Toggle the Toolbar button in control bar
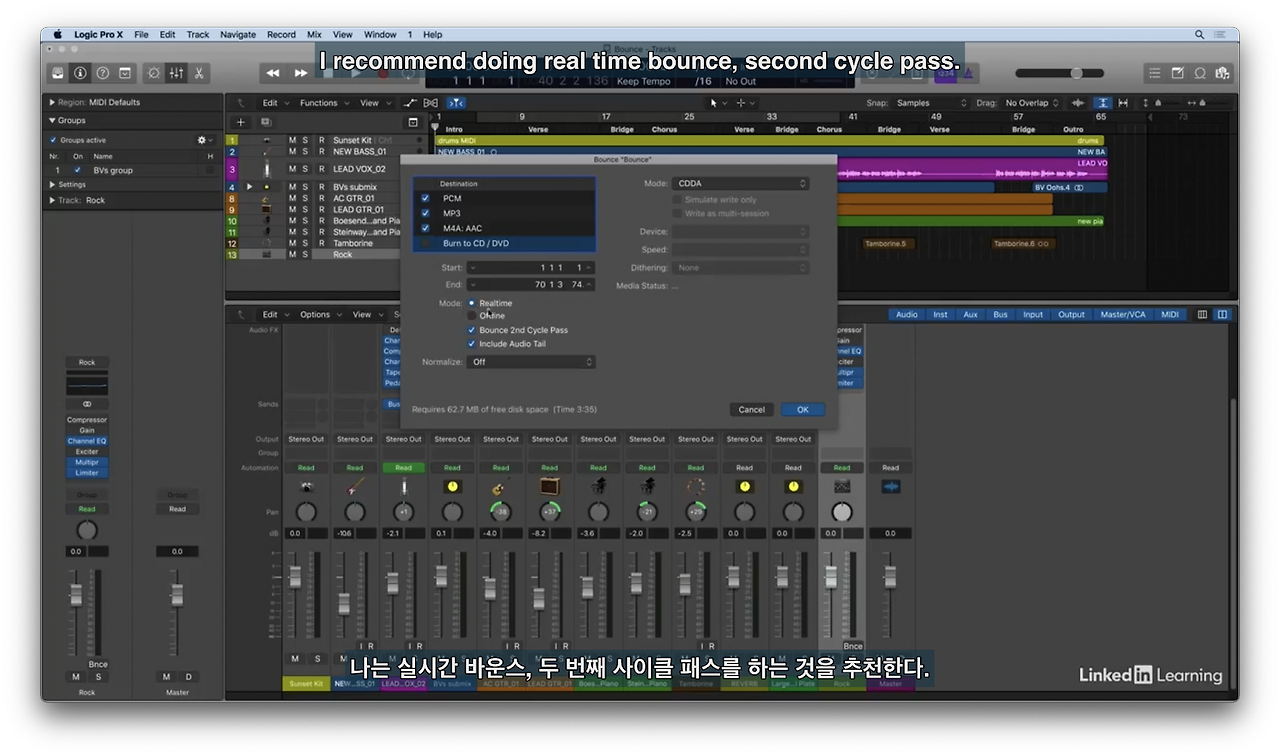1280x756 pixels. pyautogui.click(x=125, y=73)
